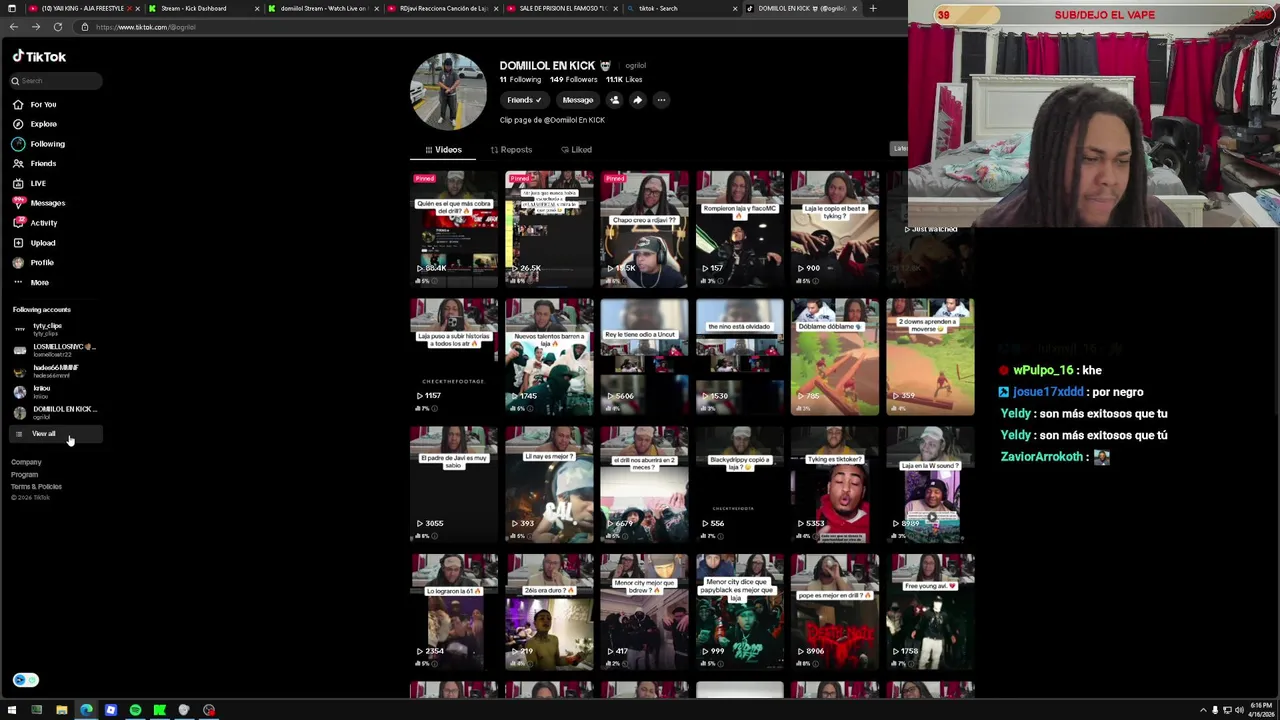View the 149 Followers list
The width and height of the screenshot is (1280, 720).
tap(573, 80)
